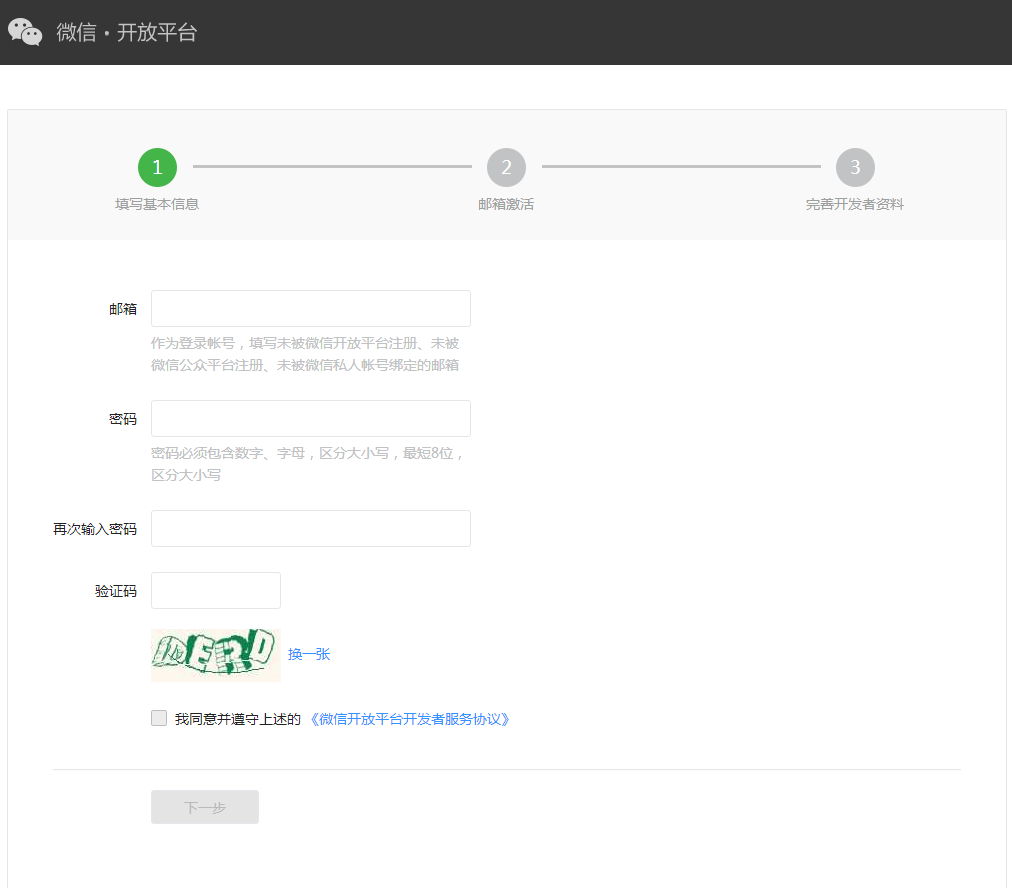Click the 验证码 field label

coord(116,591)
